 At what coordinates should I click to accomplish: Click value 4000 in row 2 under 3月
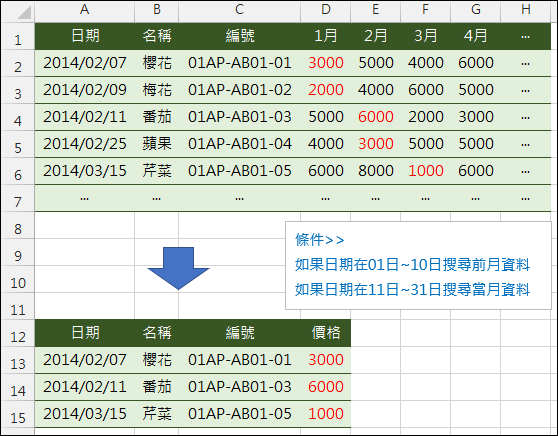(x=426, y=63)
